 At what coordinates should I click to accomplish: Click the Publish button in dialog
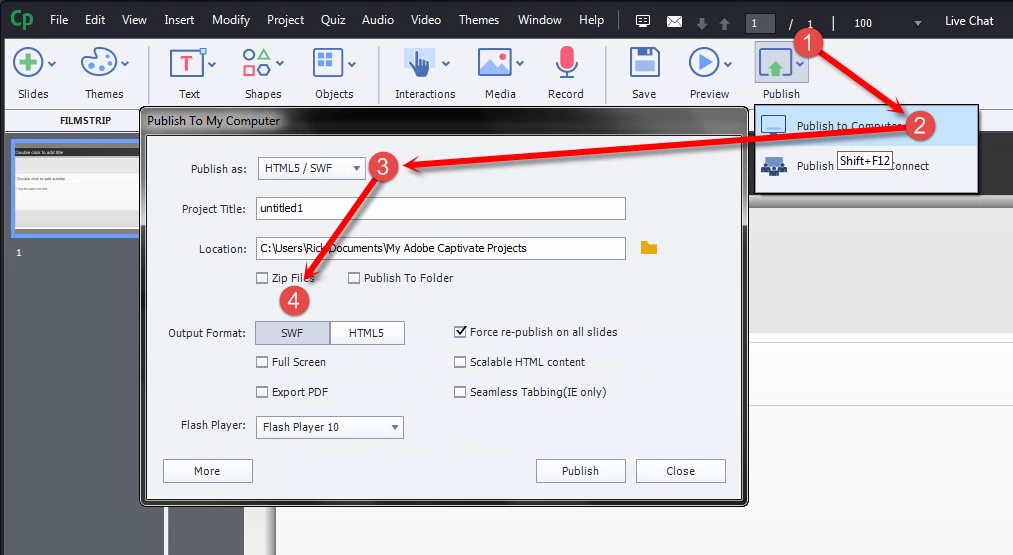[581, 471]
